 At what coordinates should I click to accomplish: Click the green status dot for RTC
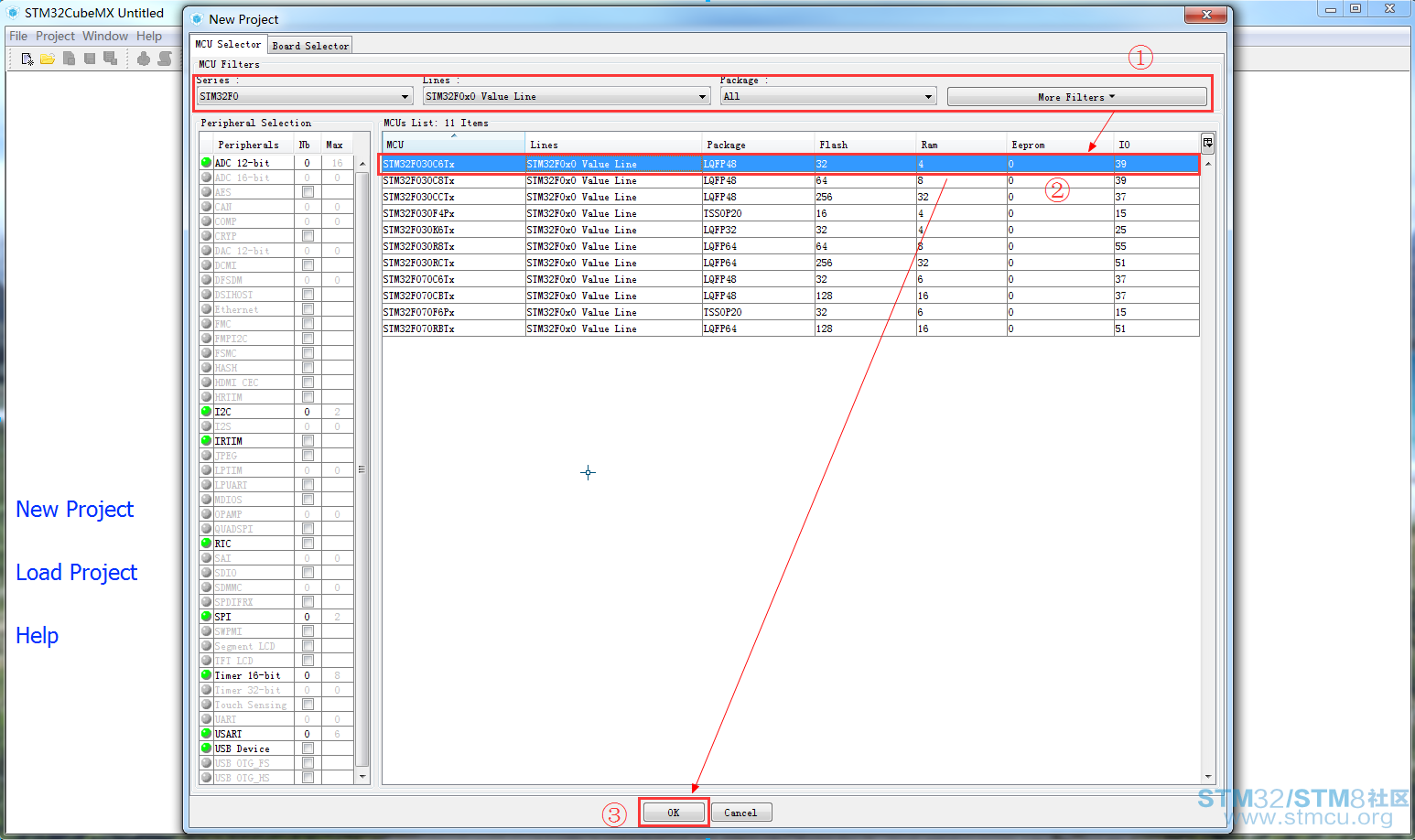tap(206, 543)
